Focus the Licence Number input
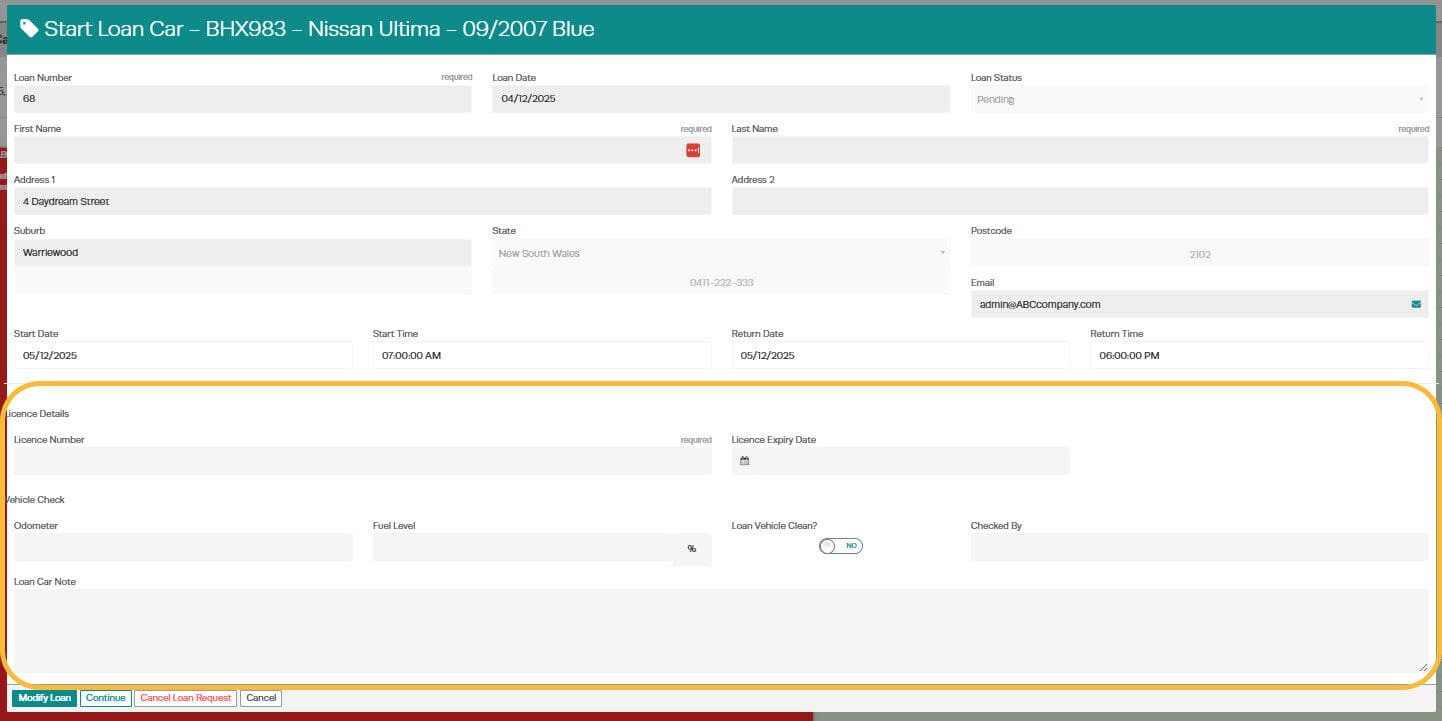Screen dimensions: 1442x721 tap(362, 461)
